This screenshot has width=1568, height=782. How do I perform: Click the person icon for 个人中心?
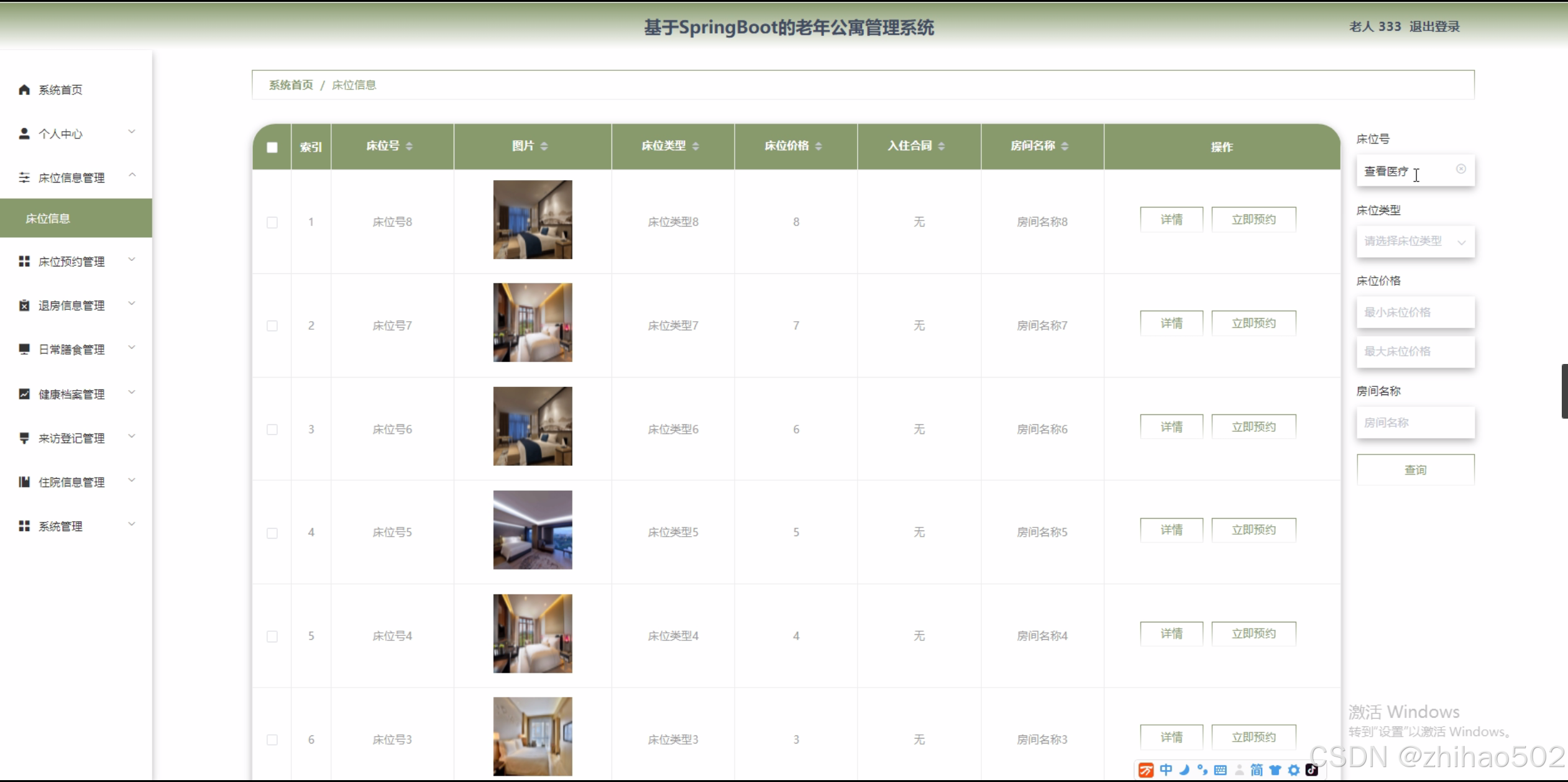click(x=24, y=134)
